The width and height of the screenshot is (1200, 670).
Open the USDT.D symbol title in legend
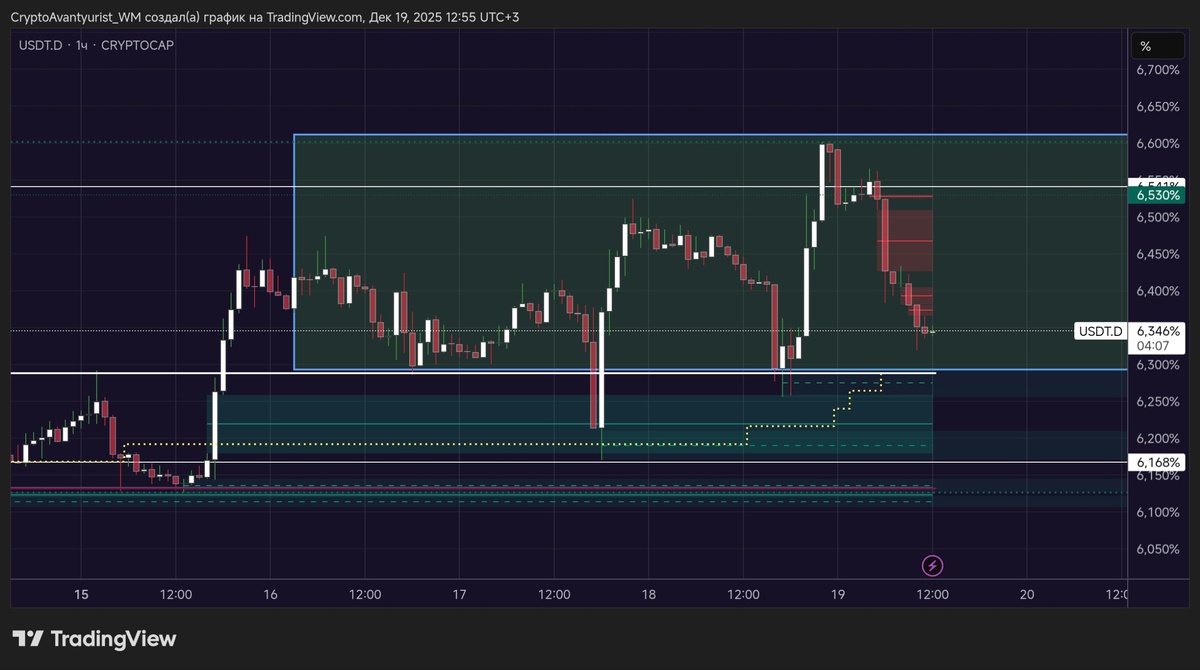pos(40,45)
